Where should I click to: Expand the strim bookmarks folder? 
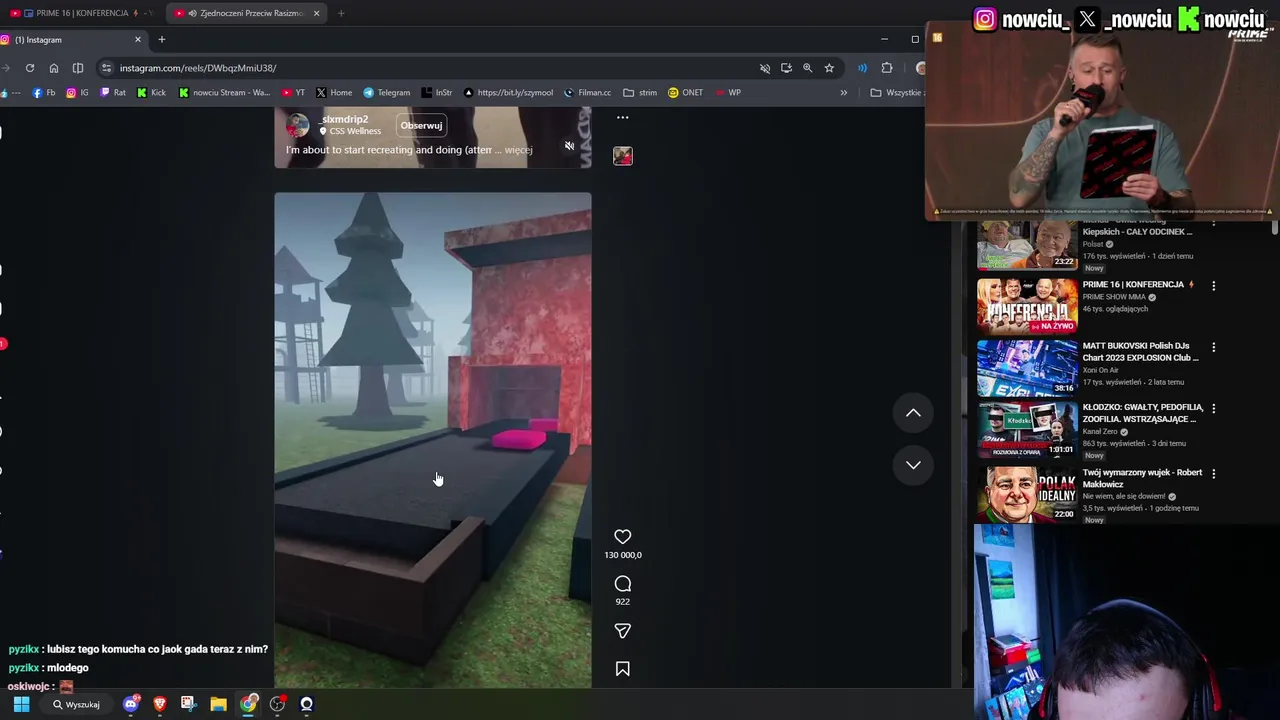(640, 93)
